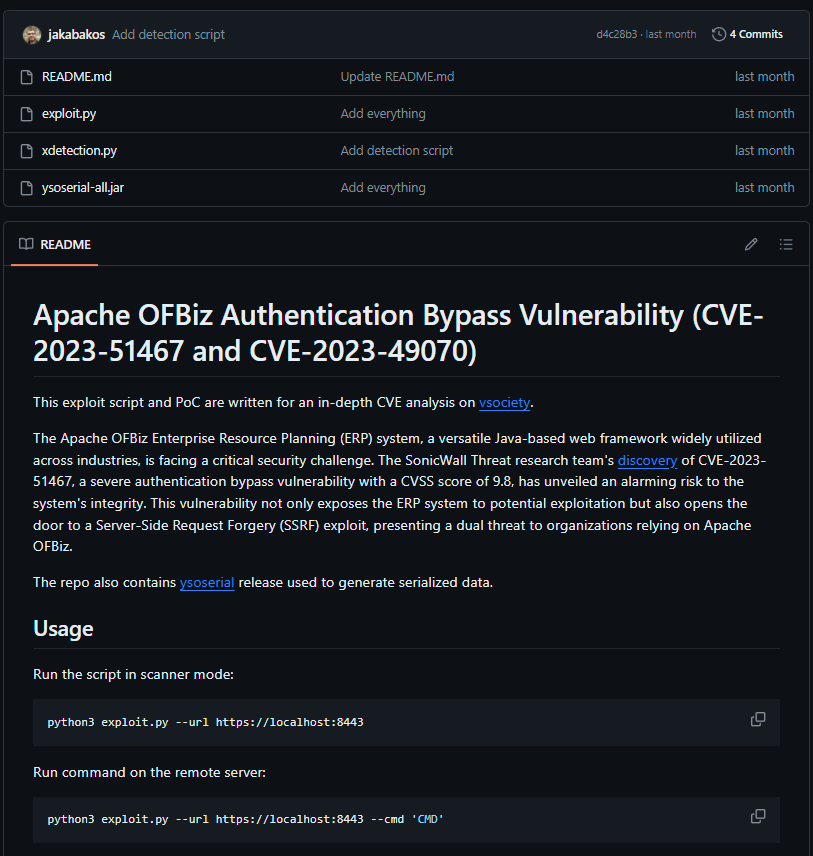Click the file icon beside xdetection.py
Screen dimensions: 813x856
27,151
